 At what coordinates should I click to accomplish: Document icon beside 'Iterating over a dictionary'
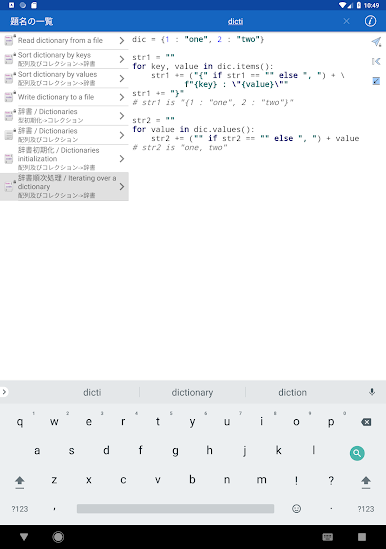9,187
